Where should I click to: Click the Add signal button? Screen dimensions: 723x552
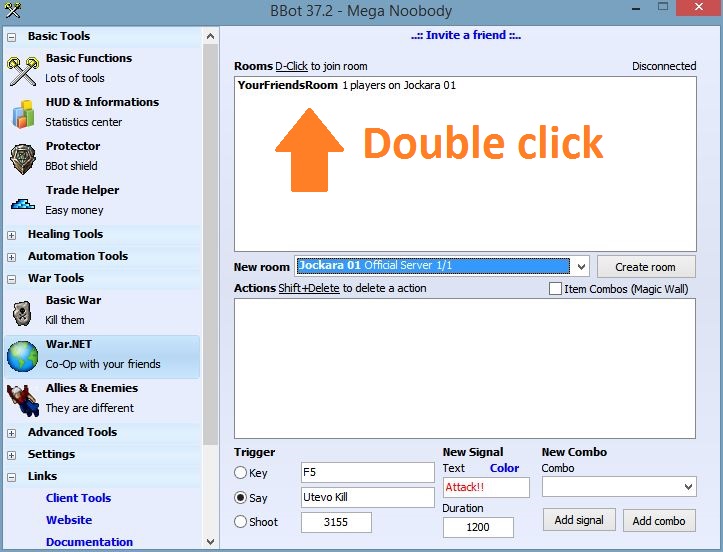(579, 521)
